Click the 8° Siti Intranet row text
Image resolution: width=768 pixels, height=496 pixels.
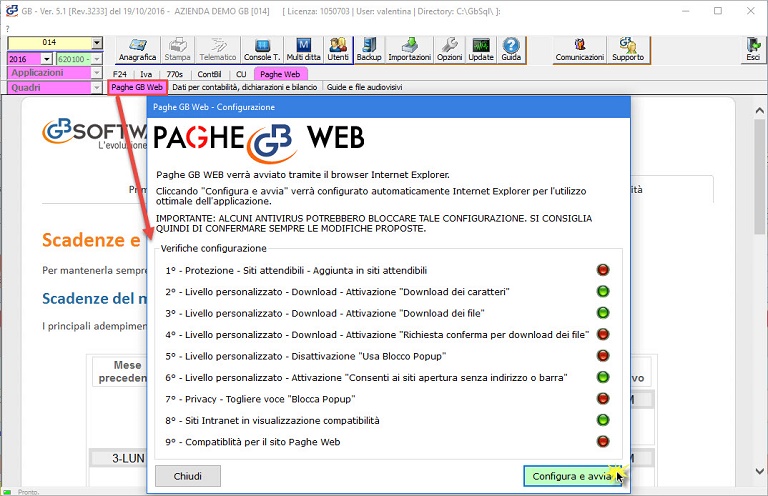[272, 421]
